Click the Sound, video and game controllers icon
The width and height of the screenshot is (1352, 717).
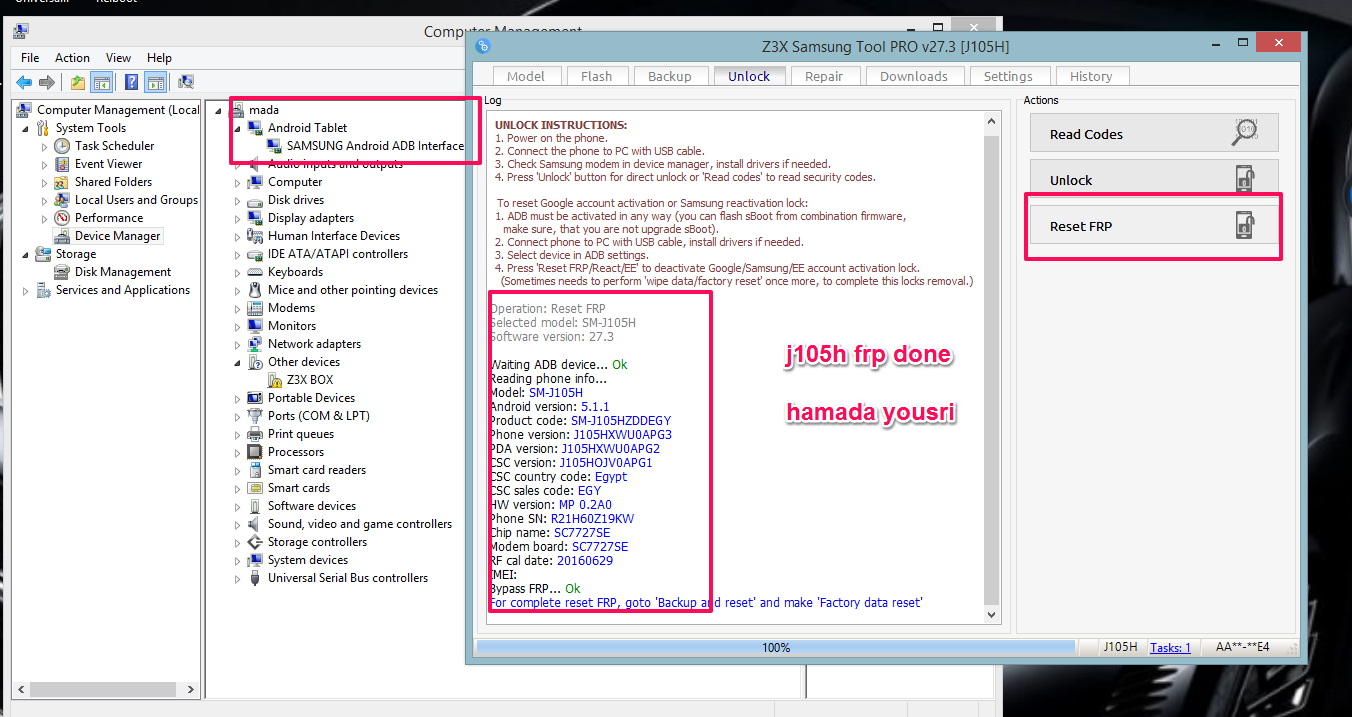(x=255, y=524)
